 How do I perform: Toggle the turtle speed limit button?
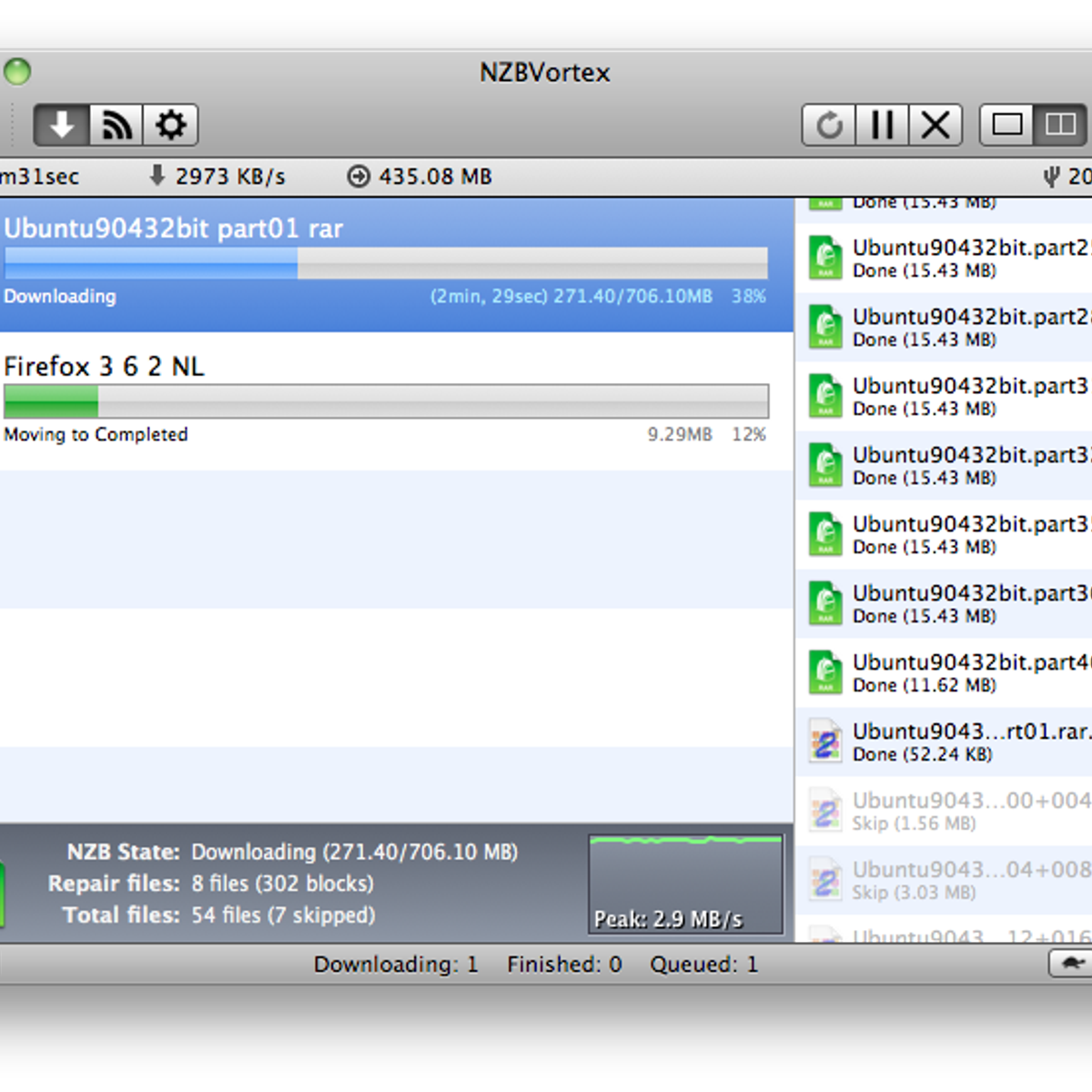coord(1070,964)
